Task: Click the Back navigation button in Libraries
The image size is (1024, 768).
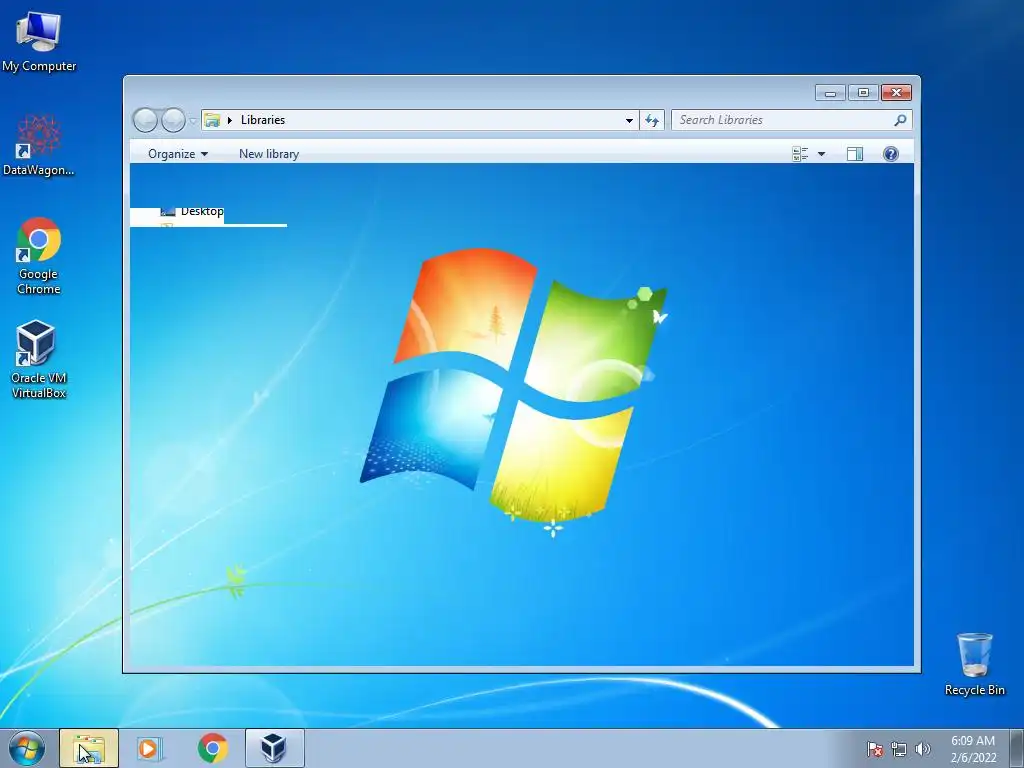Action: click(x=145, y=120)
